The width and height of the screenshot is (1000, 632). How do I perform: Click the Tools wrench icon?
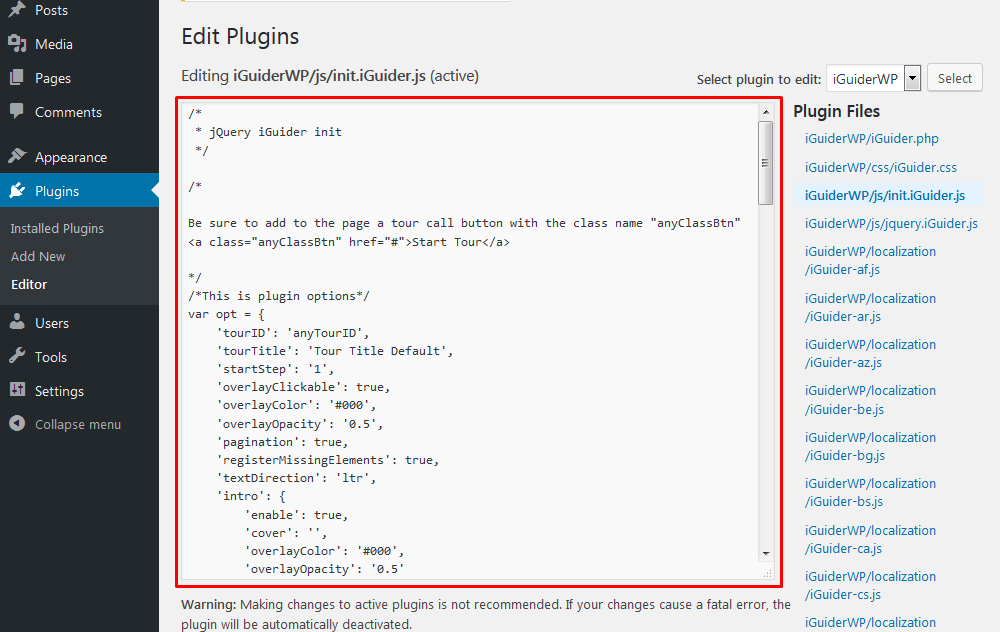[17, 357]
